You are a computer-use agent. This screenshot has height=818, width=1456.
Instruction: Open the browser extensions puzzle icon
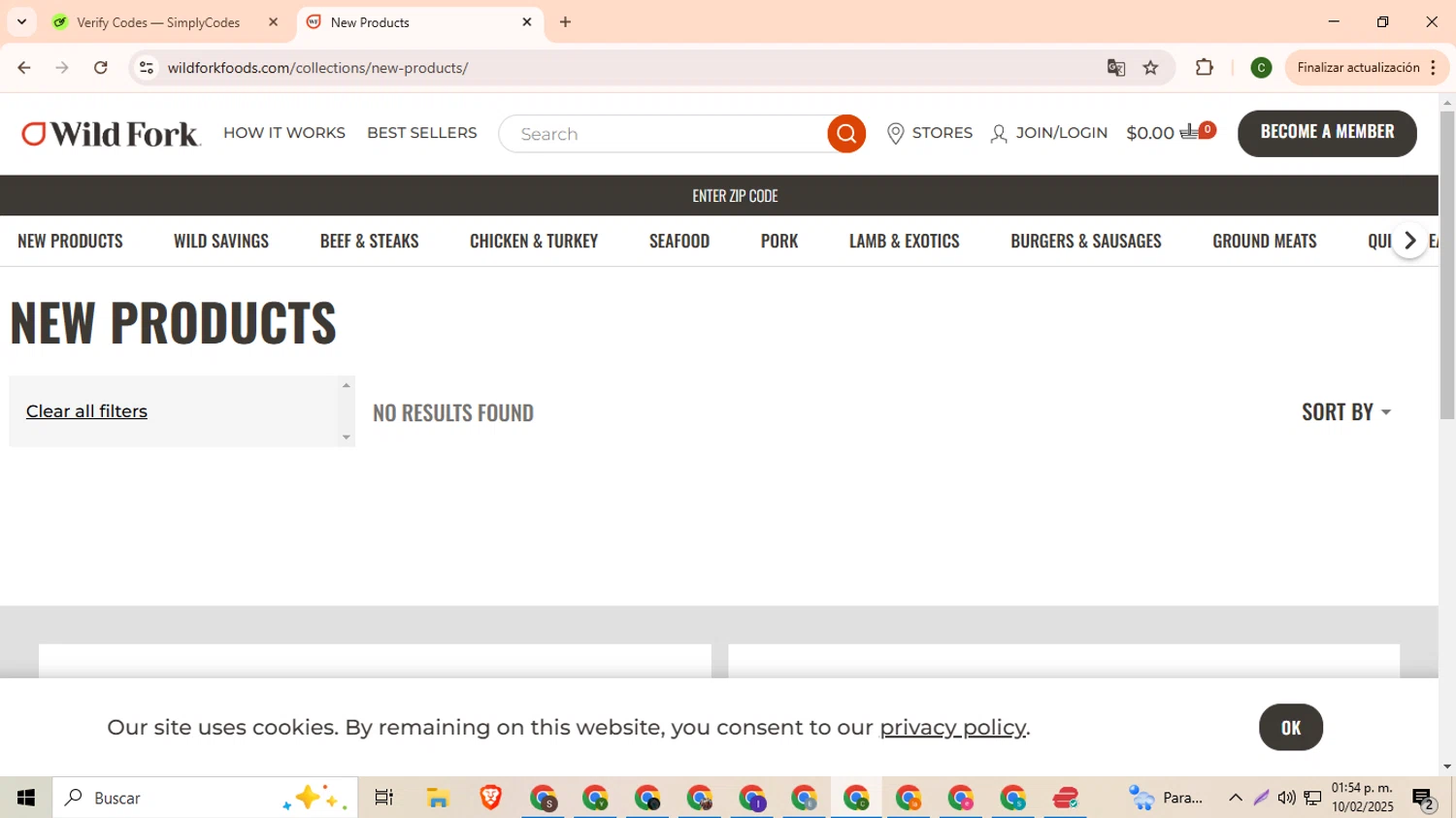point(1205,68)
